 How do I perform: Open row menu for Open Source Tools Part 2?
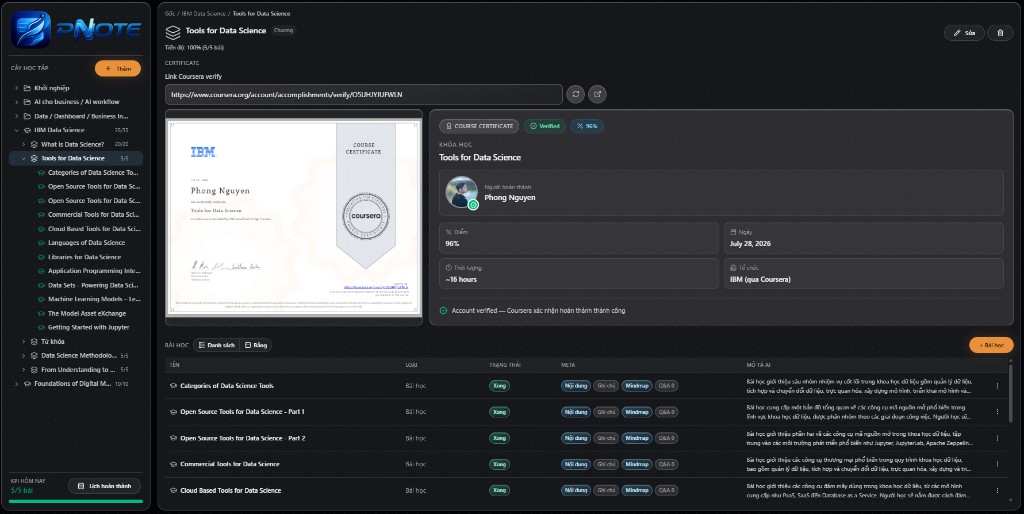click(997, 438)
